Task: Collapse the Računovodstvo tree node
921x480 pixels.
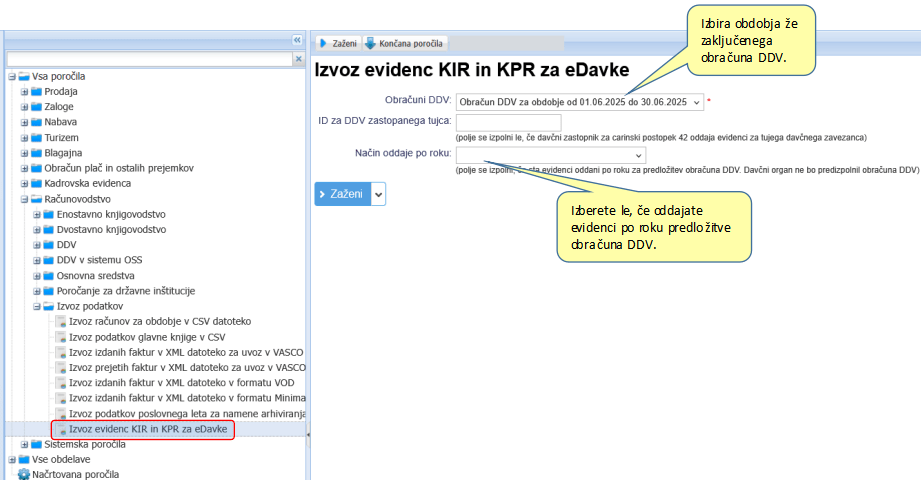Action: point(24,199)
